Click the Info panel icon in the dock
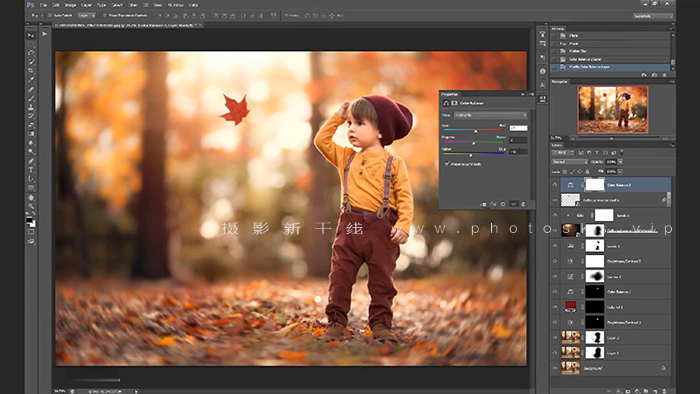The width and height of the screenshot is (700, 394). 542,71
